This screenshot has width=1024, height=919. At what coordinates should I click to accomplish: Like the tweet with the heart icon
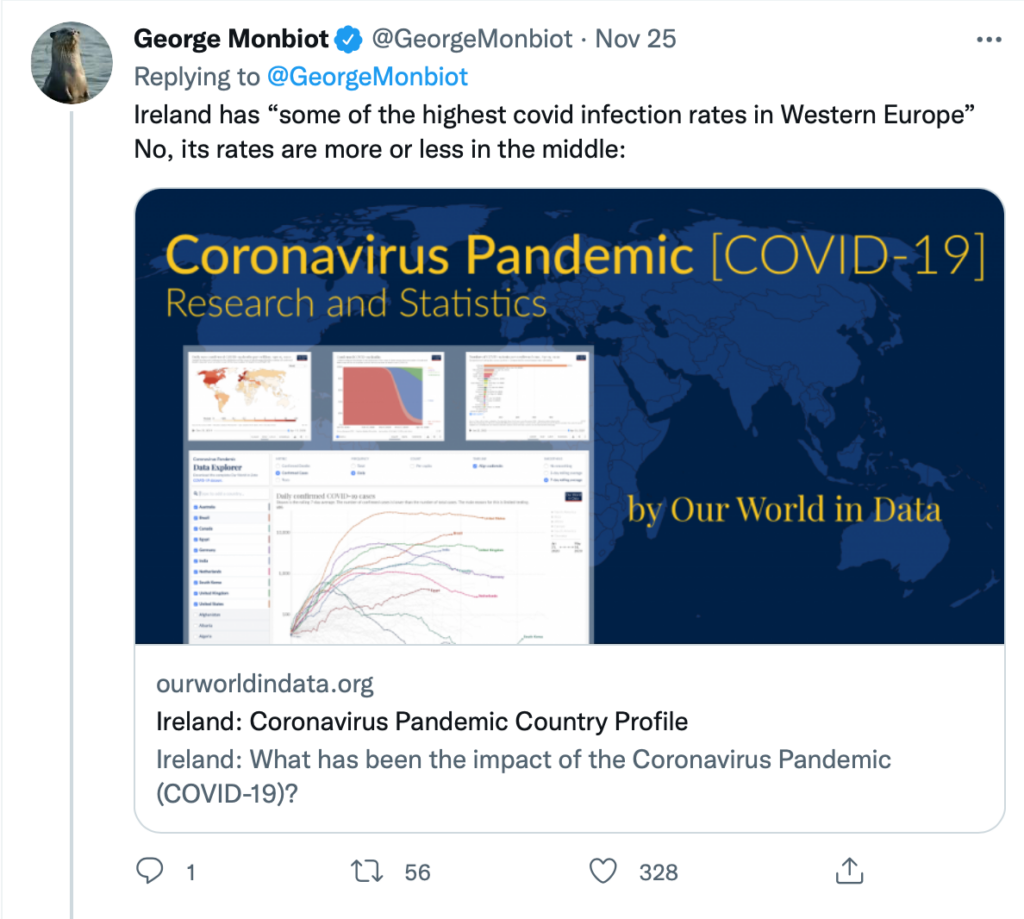pyautogui.click(x=603, y=871)
